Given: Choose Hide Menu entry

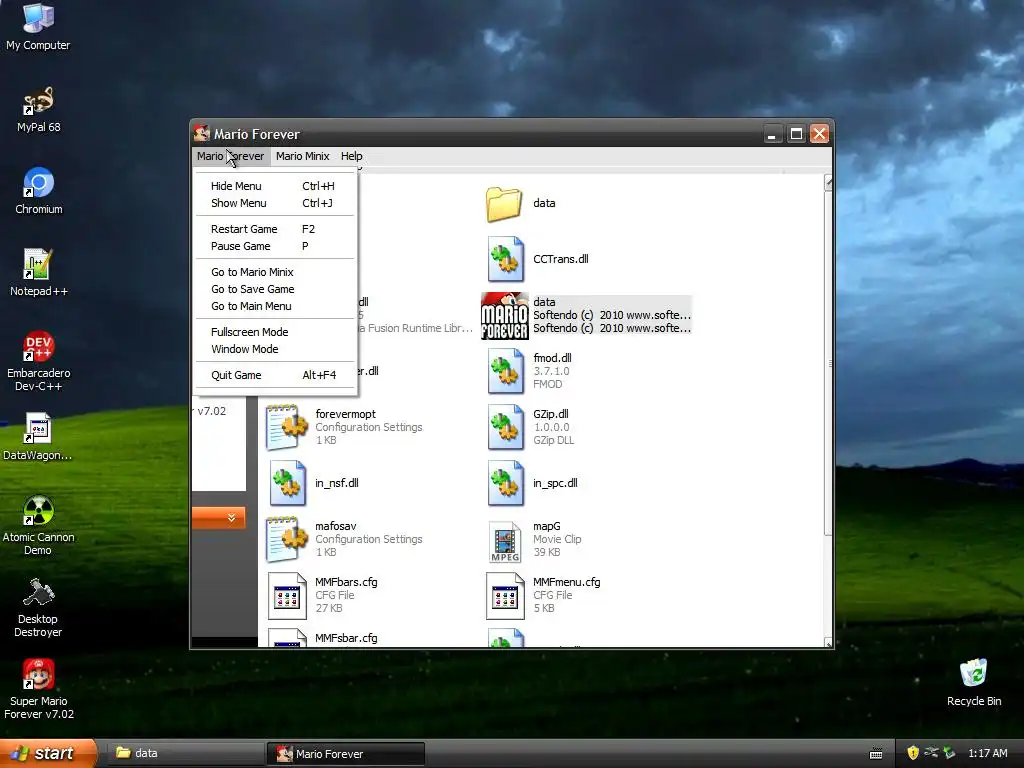Looking at the screenshot, I should pos(274,186).
